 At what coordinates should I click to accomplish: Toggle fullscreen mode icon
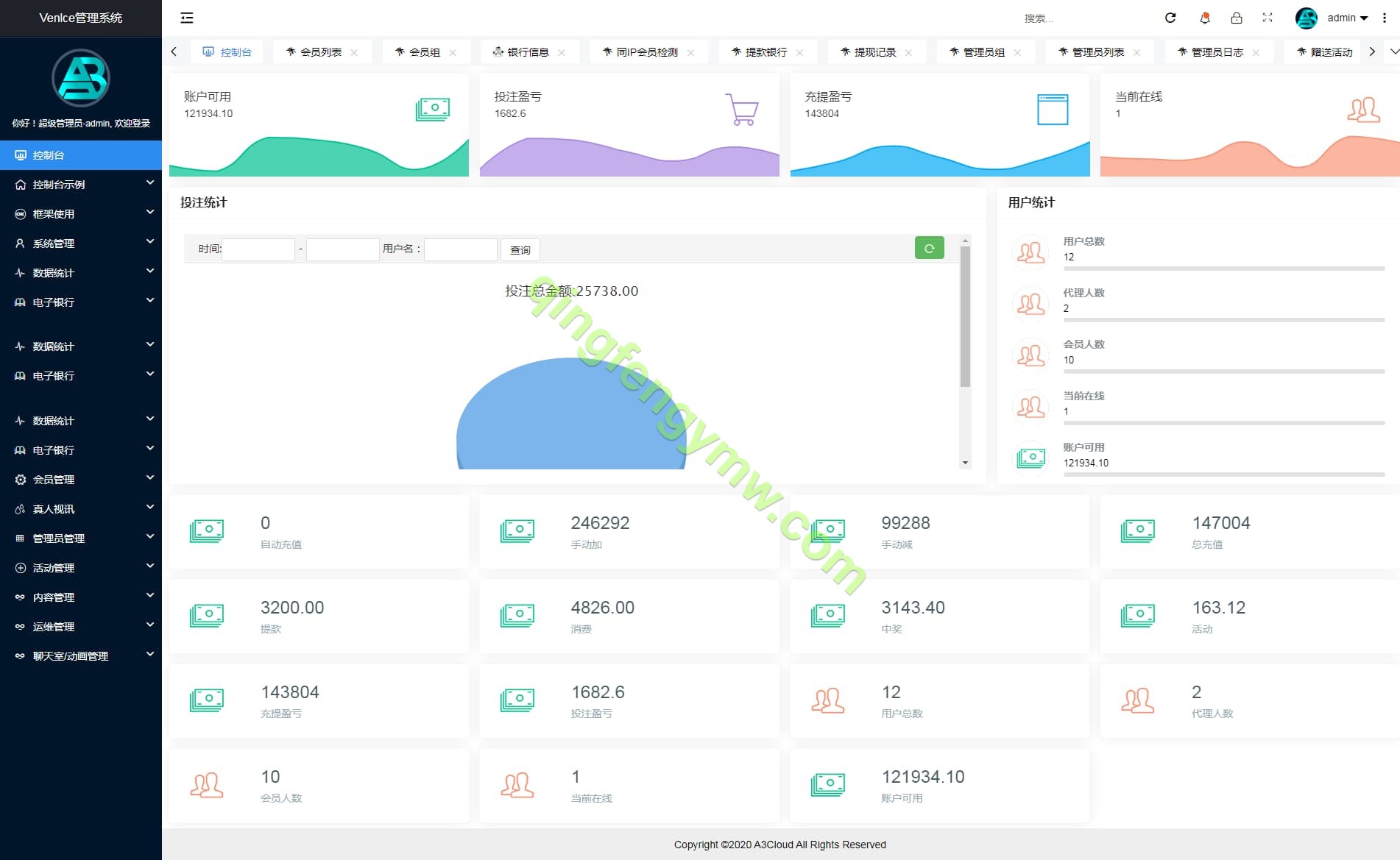pos(1268,18)
